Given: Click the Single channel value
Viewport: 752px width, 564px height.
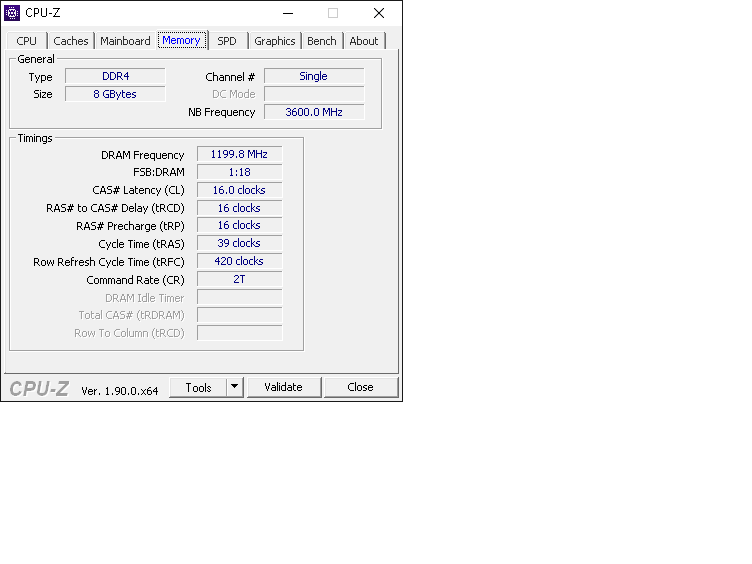Looking at the screenshot, I should [314, 76].
